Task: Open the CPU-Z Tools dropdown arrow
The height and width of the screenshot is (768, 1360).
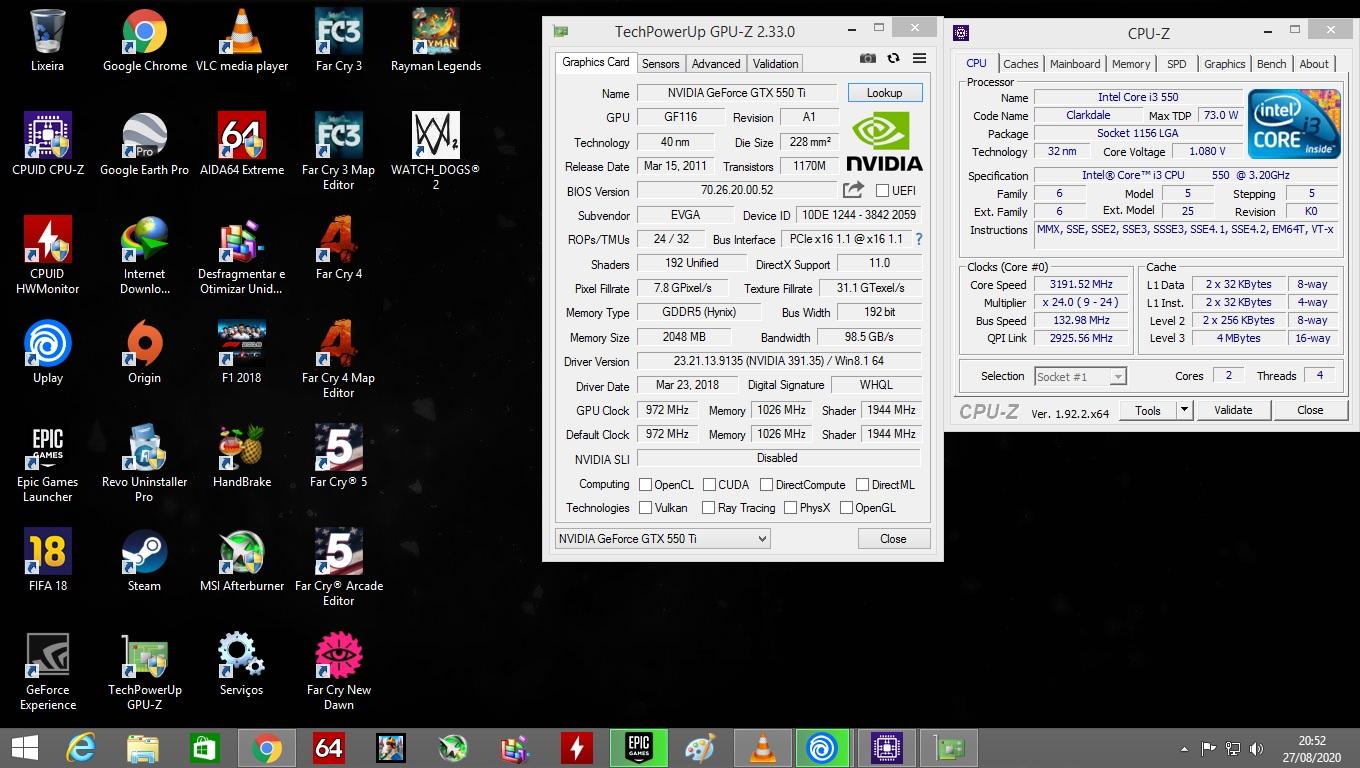Action: [x=1184, y=410]
